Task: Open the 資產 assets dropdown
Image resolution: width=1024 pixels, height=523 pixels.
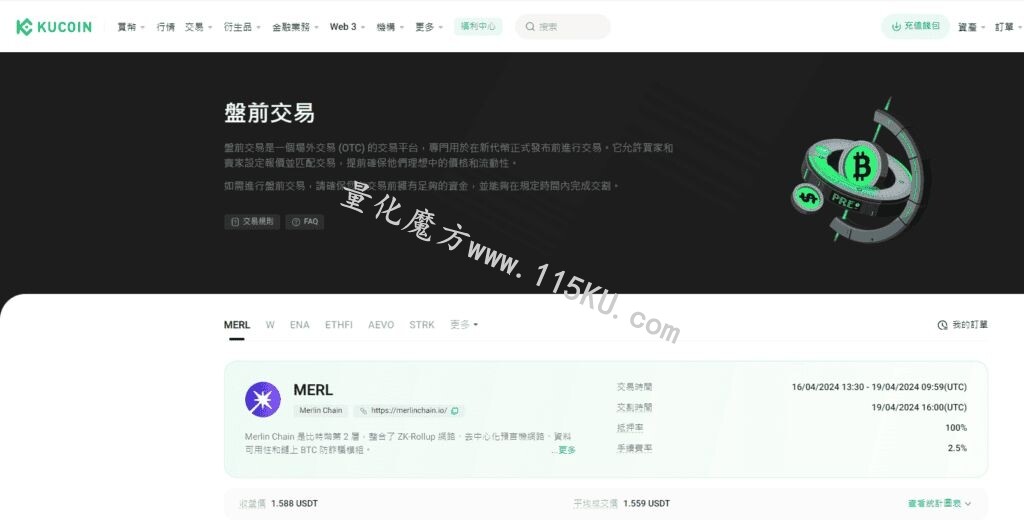Action: 972,27
